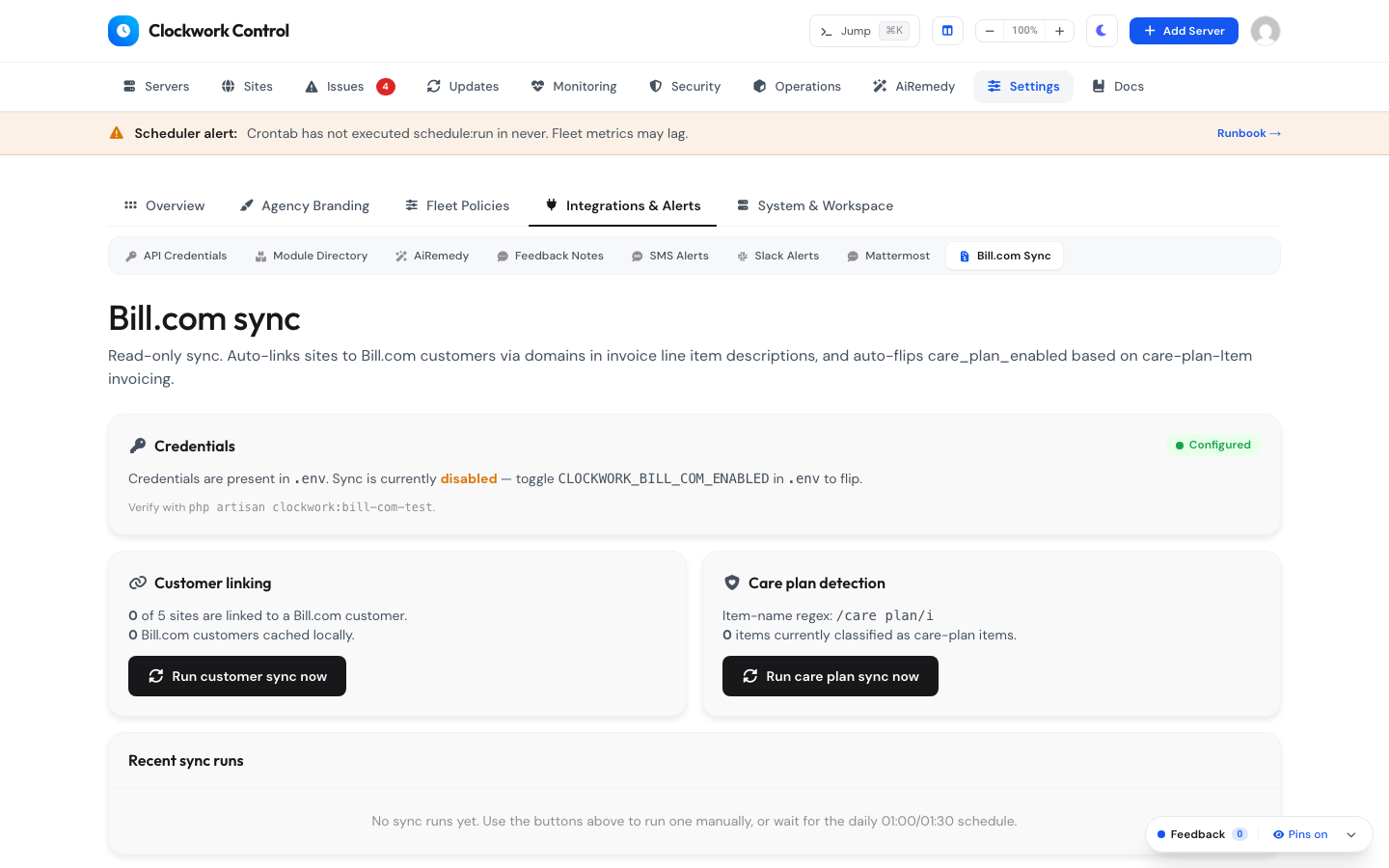Viewport: 1389px width, 868px height.
Task: Click the Clockwork Control clock logo
Action: (x=123, y=31)
